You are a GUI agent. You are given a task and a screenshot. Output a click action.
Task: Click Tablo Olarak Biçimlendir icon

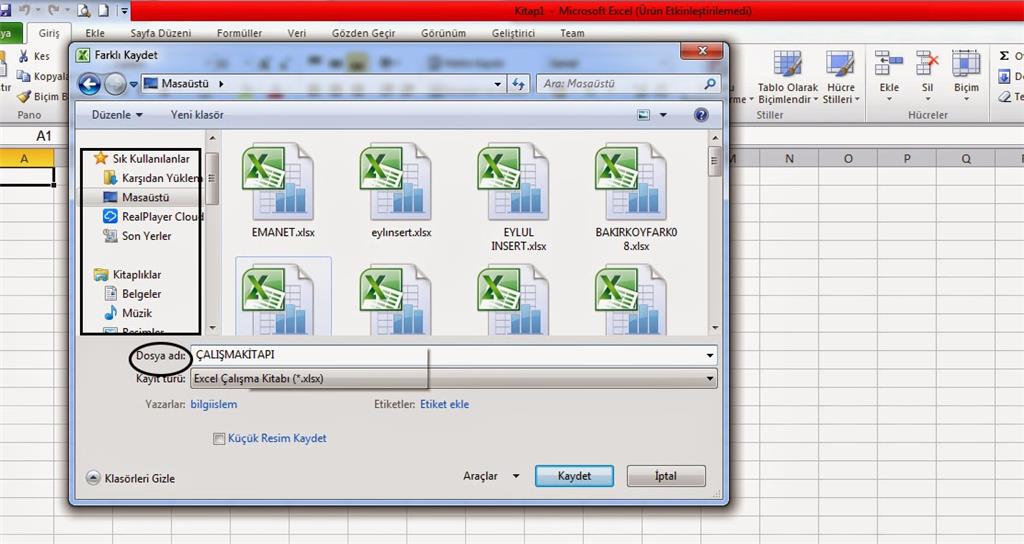pos(788,64)
